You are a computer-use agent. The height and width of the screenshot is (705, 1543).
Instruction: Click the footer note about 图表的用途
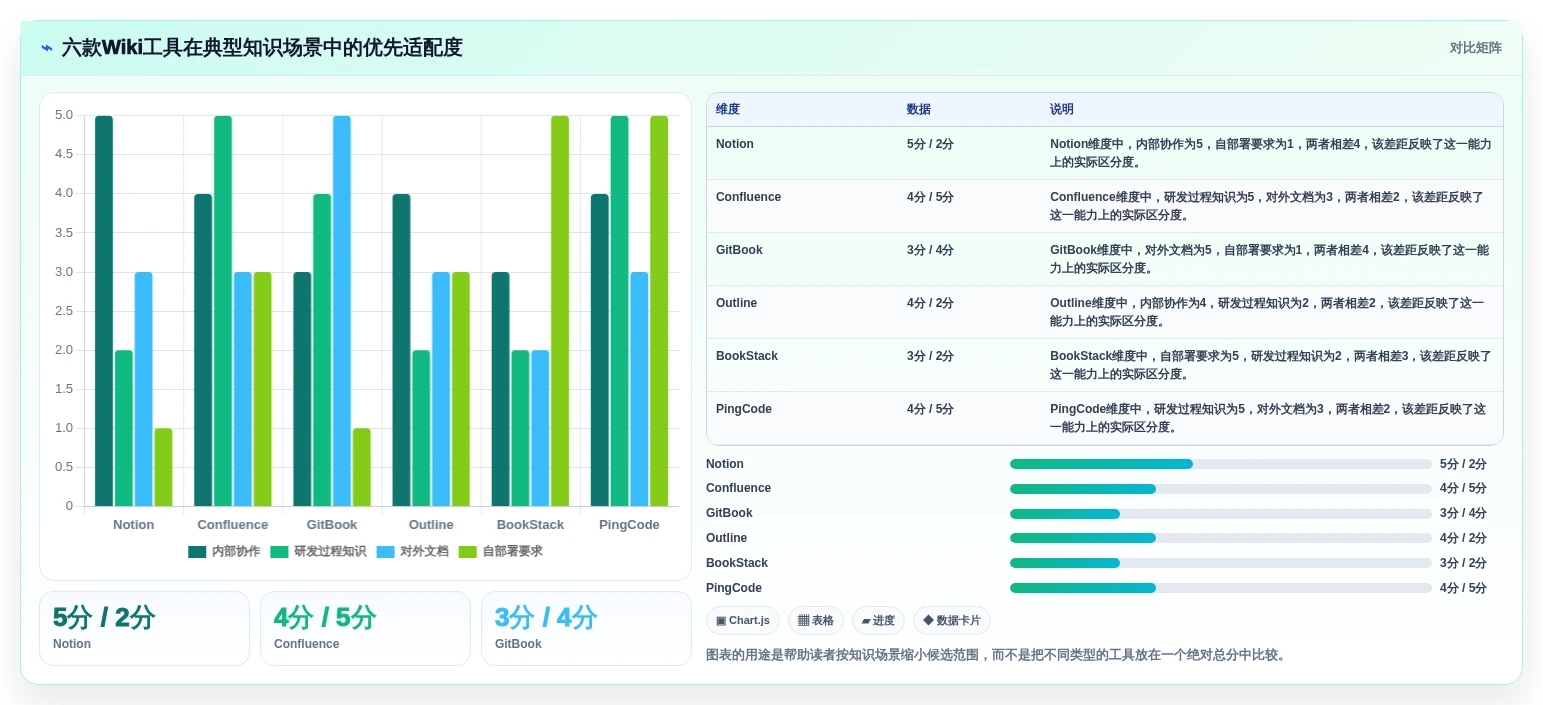pyautogui.click(x=996, y=655)
